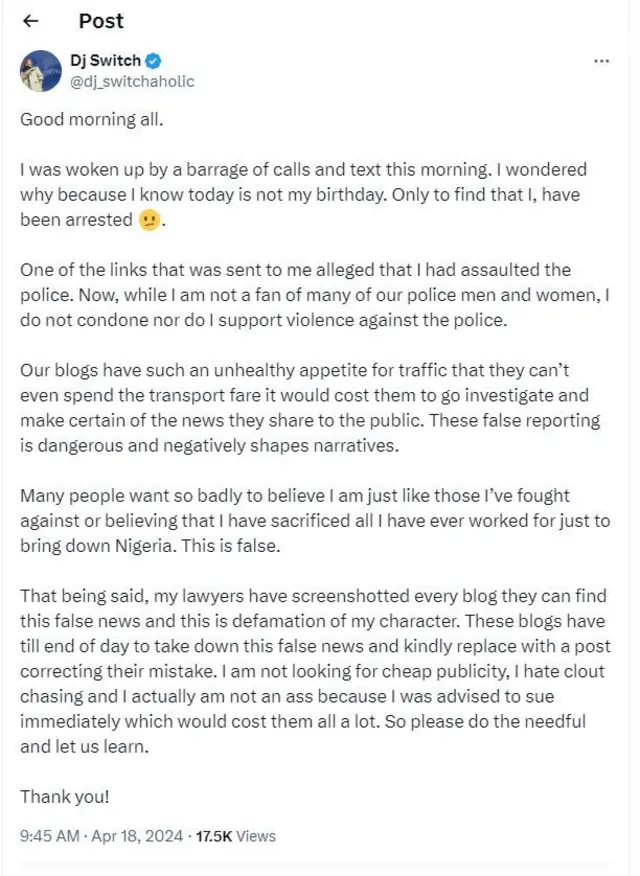The image size is (640, 876).
Task: Click the emoji after 'been arrested'
Action: pyautogui.click(x=149, y=220)
